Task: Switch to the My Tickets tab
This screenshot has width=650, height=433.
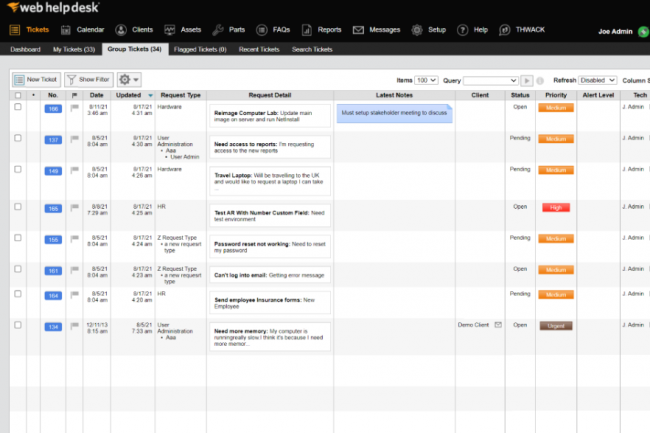Action: point(71,48)
